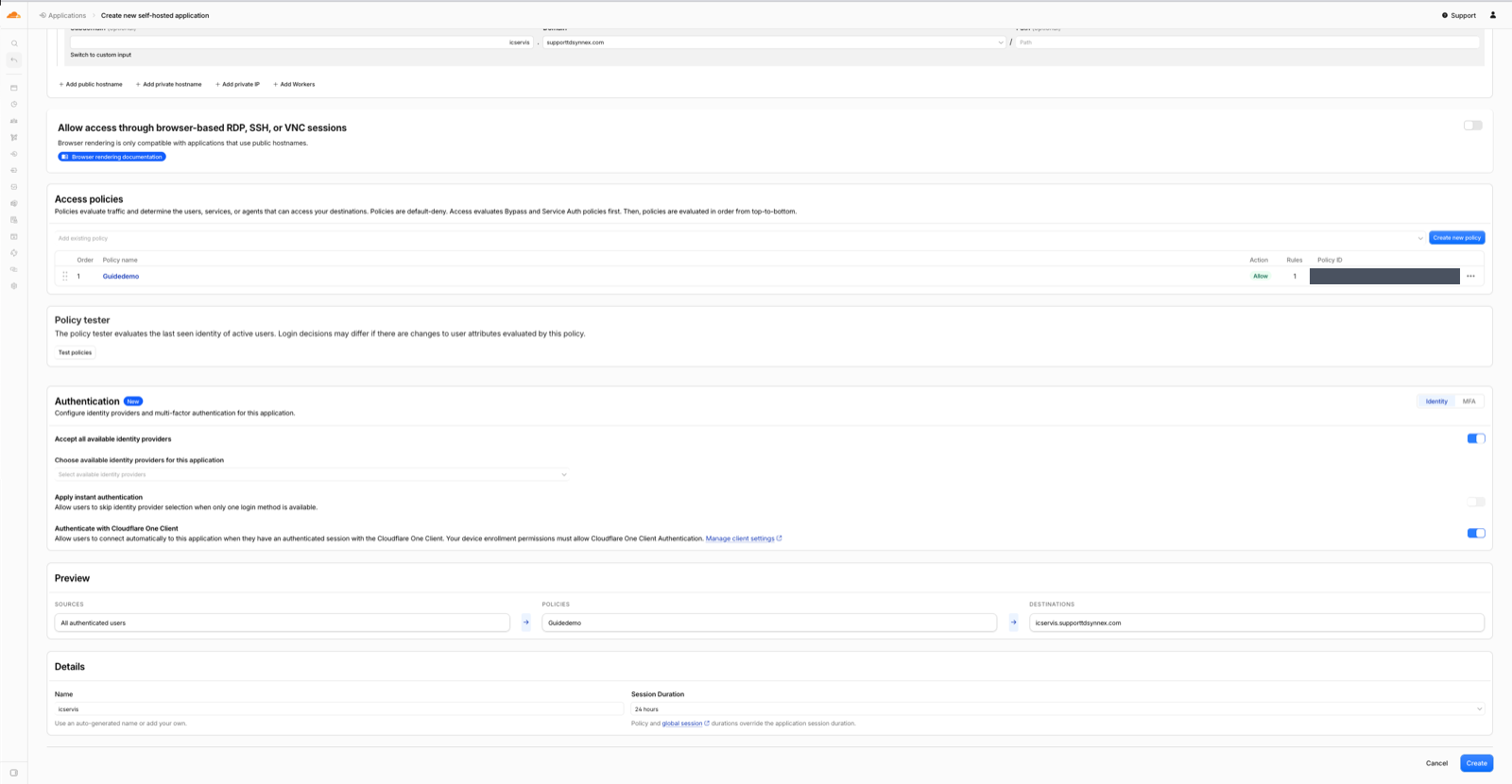Image resolution: width=1512 pixels, height=784 pixels.
Task: Toggle Apply instant authentication switch
Action: pyautogui.click(x=1476, y=502)
